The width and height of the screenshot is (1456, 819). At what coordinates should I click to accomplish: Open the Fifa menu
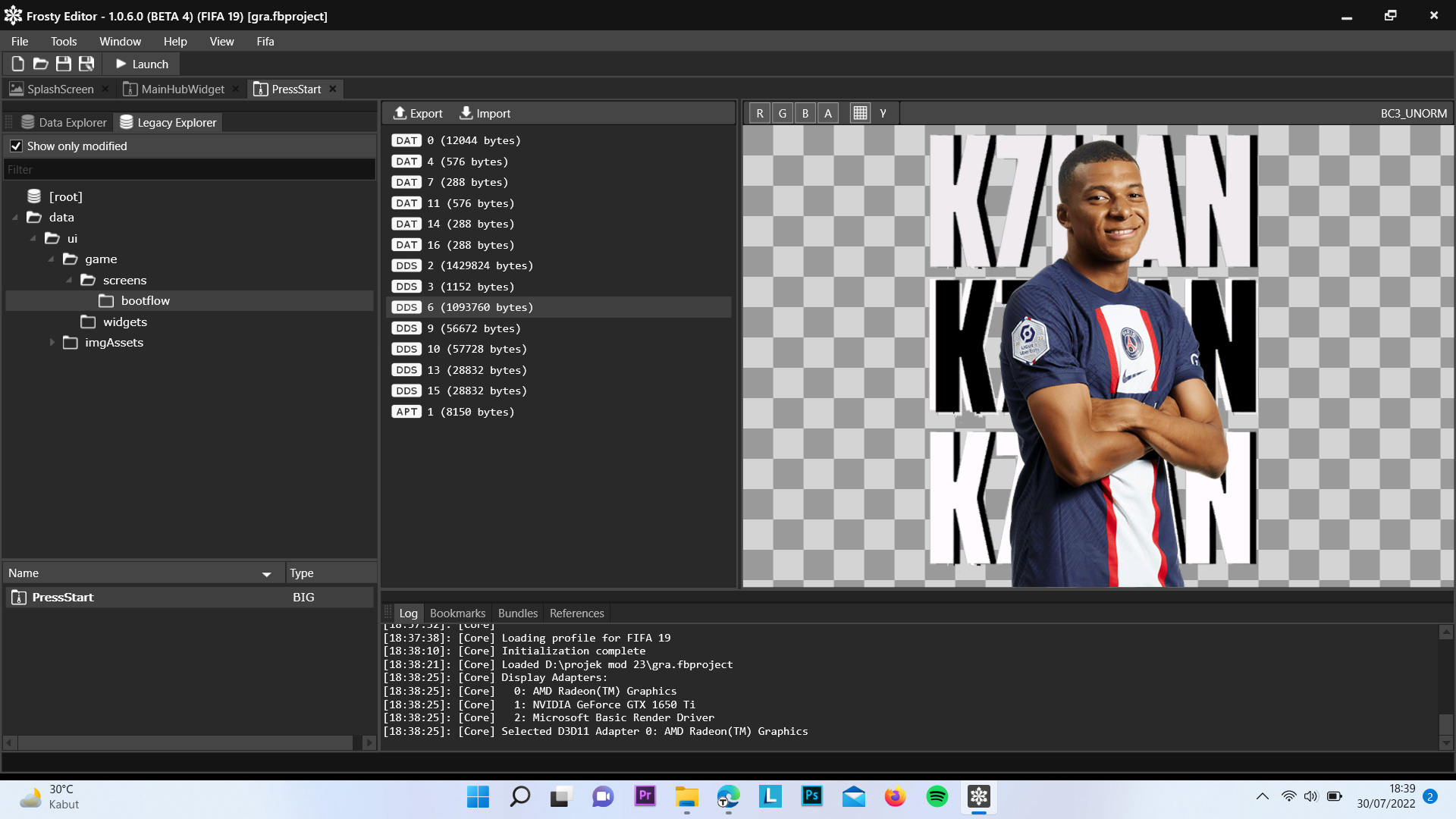pos(265,41)
